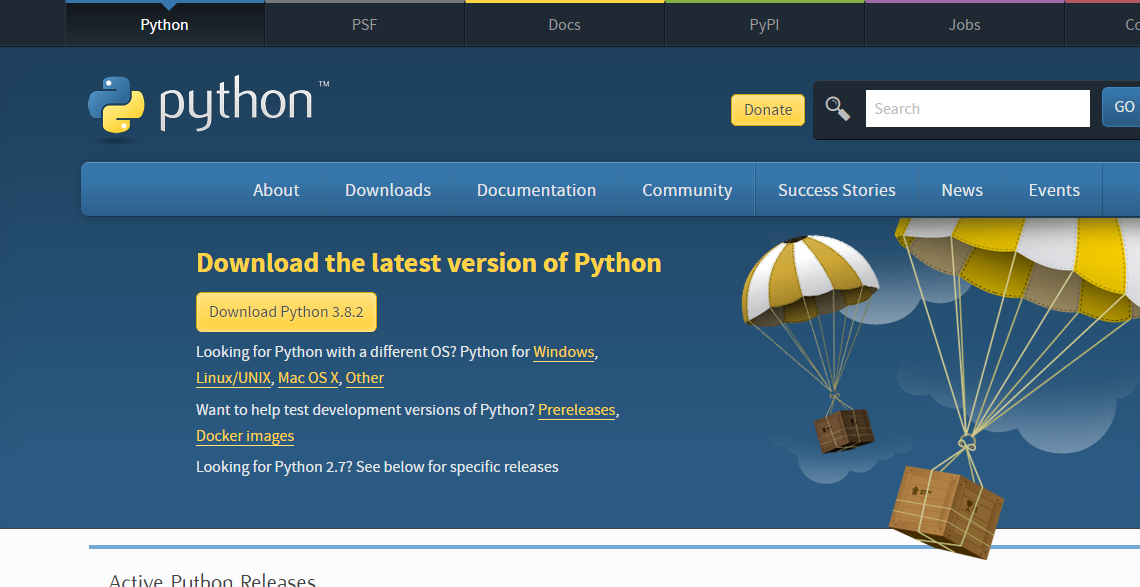Open the About menu
The width and height of the screenshot is (1140, 587).
point(276,190)
